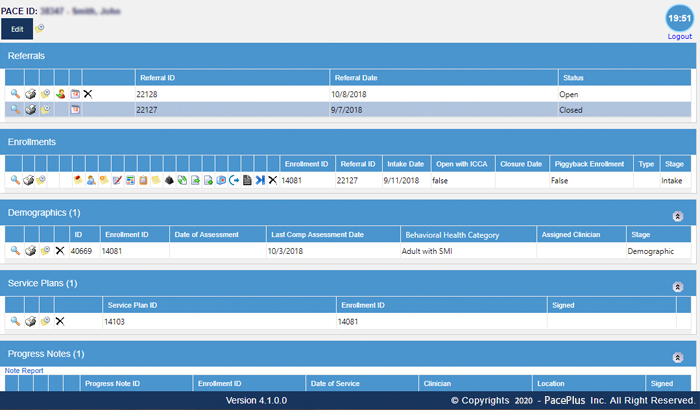700x410 pixels.
Task: Delete demographic record 40669 with X icon
Action: tap(60, 251)
